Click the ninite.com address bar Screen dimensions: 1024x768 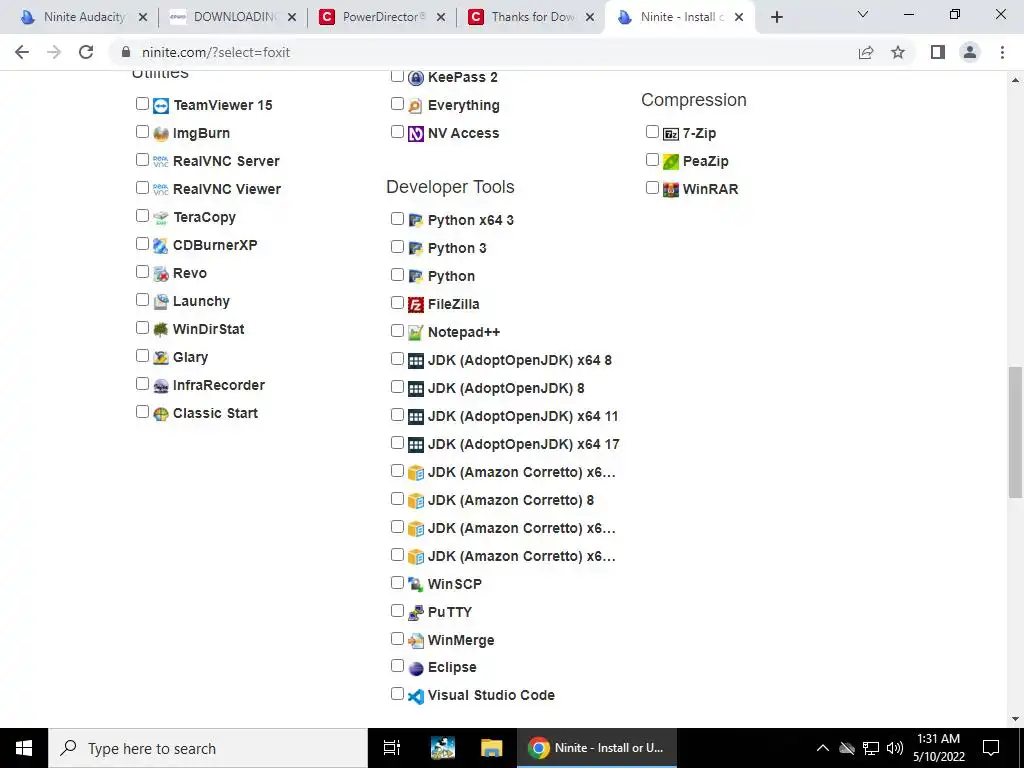click(483, 52)
